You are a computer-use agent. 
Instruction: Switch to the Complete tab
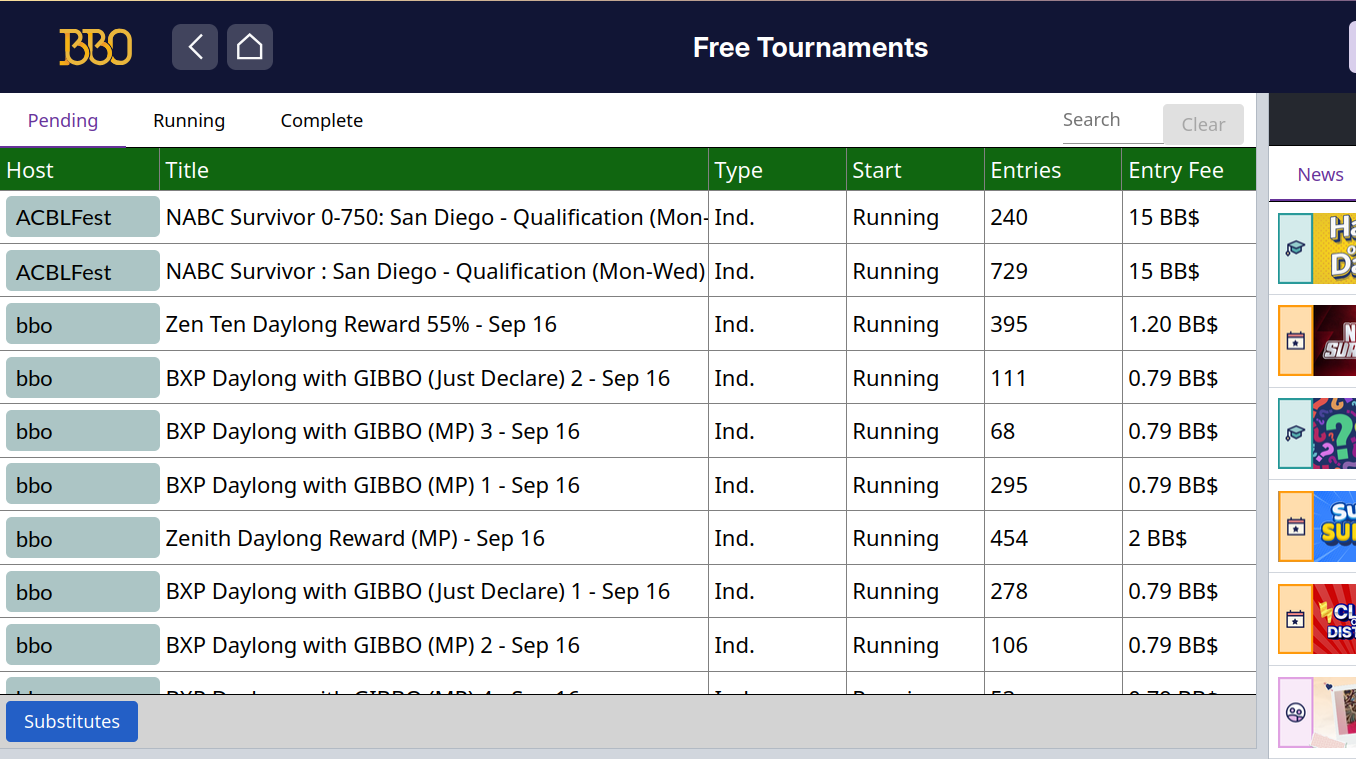tap(322, 121)
